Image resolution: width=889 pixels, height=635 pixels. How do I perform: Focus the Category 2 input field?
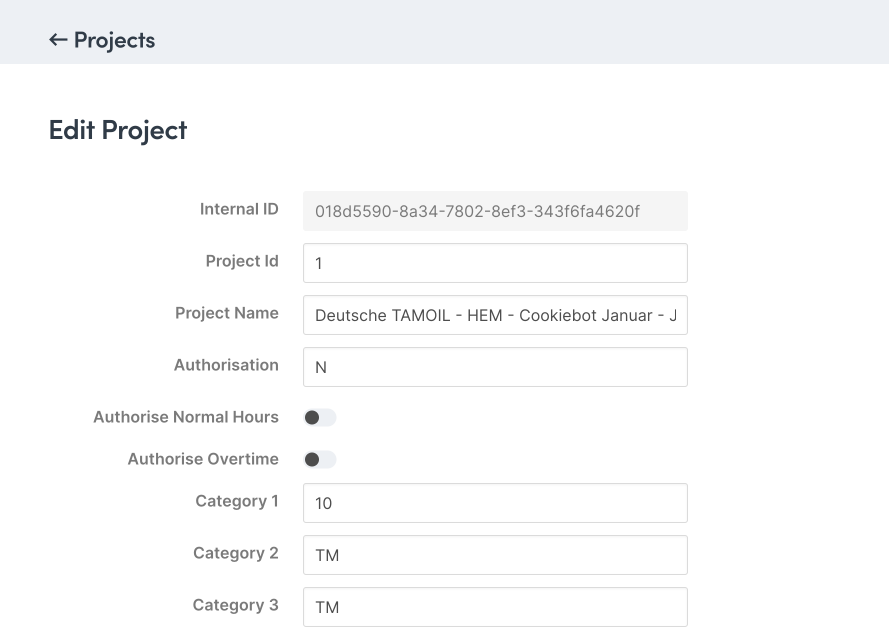point(495,555)
